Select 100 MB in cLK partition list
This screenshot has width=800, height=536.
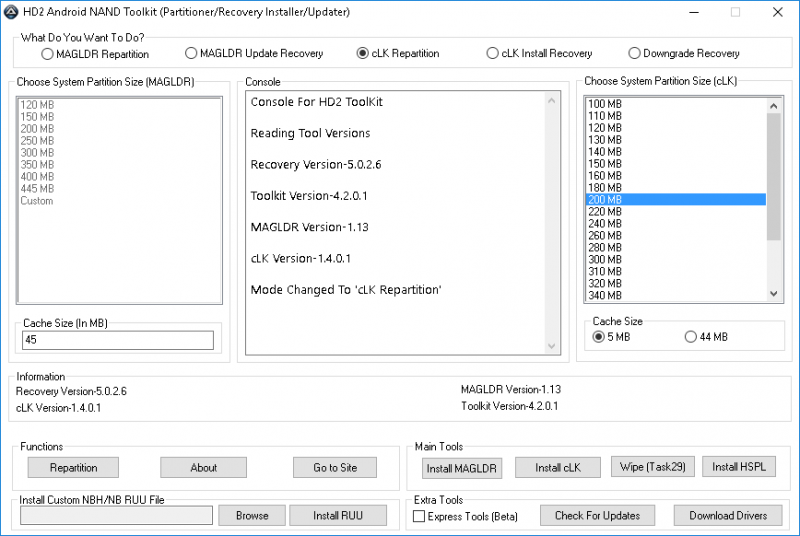pos(676,104)
